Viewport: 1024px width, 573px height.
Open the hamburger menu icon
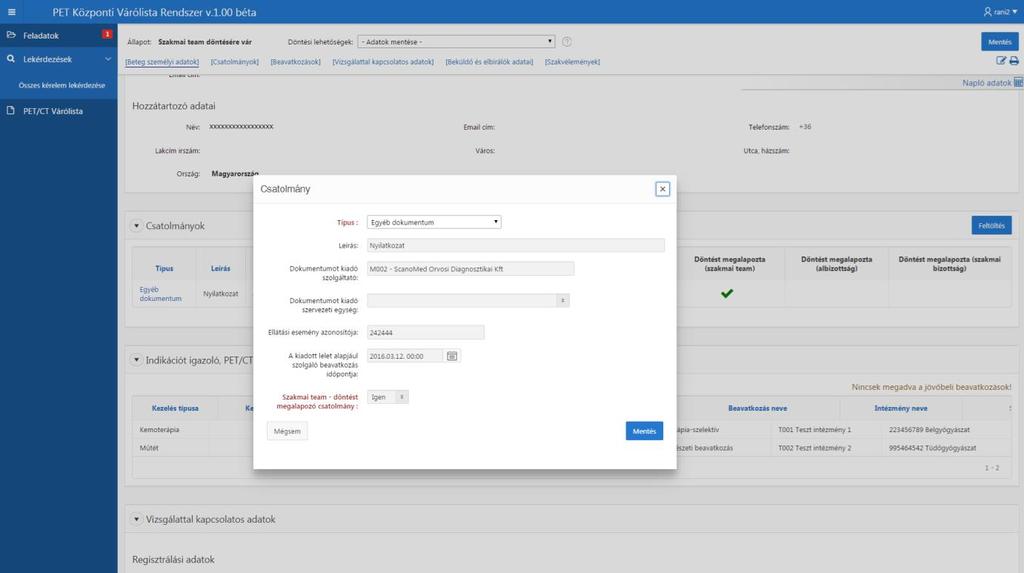pyautogui.click(x=11, y=12)
